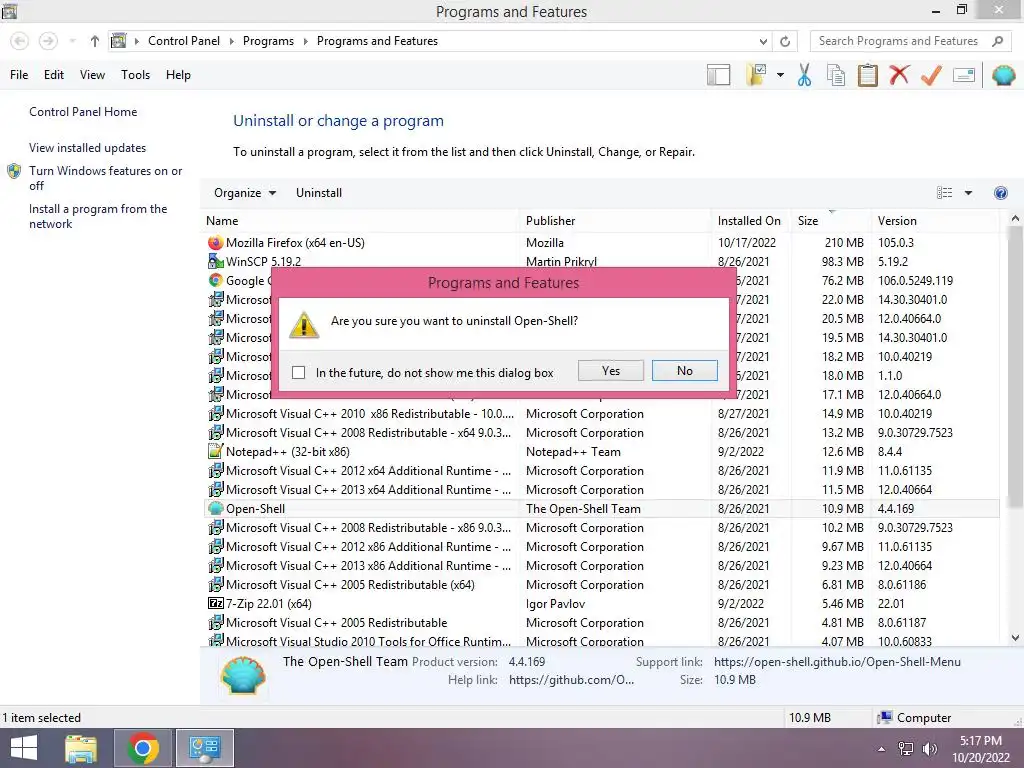
Task: Sort list by Version column header
Action: (x=935, y=221)
